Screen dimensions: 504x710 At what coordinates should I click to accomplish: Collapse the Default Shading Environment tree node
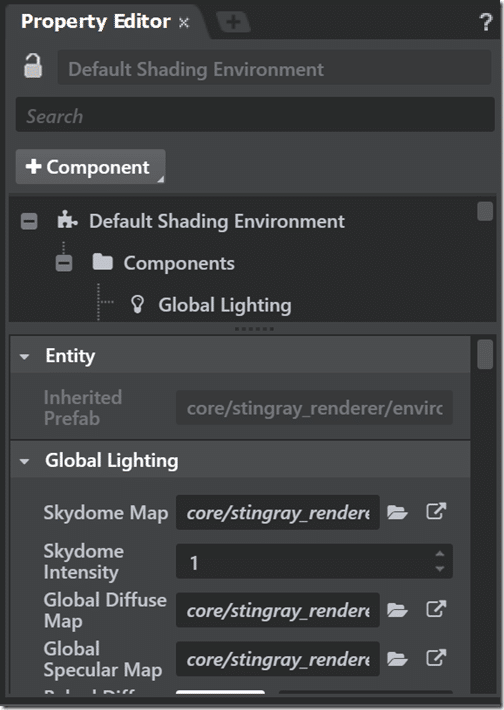(29, 221)
